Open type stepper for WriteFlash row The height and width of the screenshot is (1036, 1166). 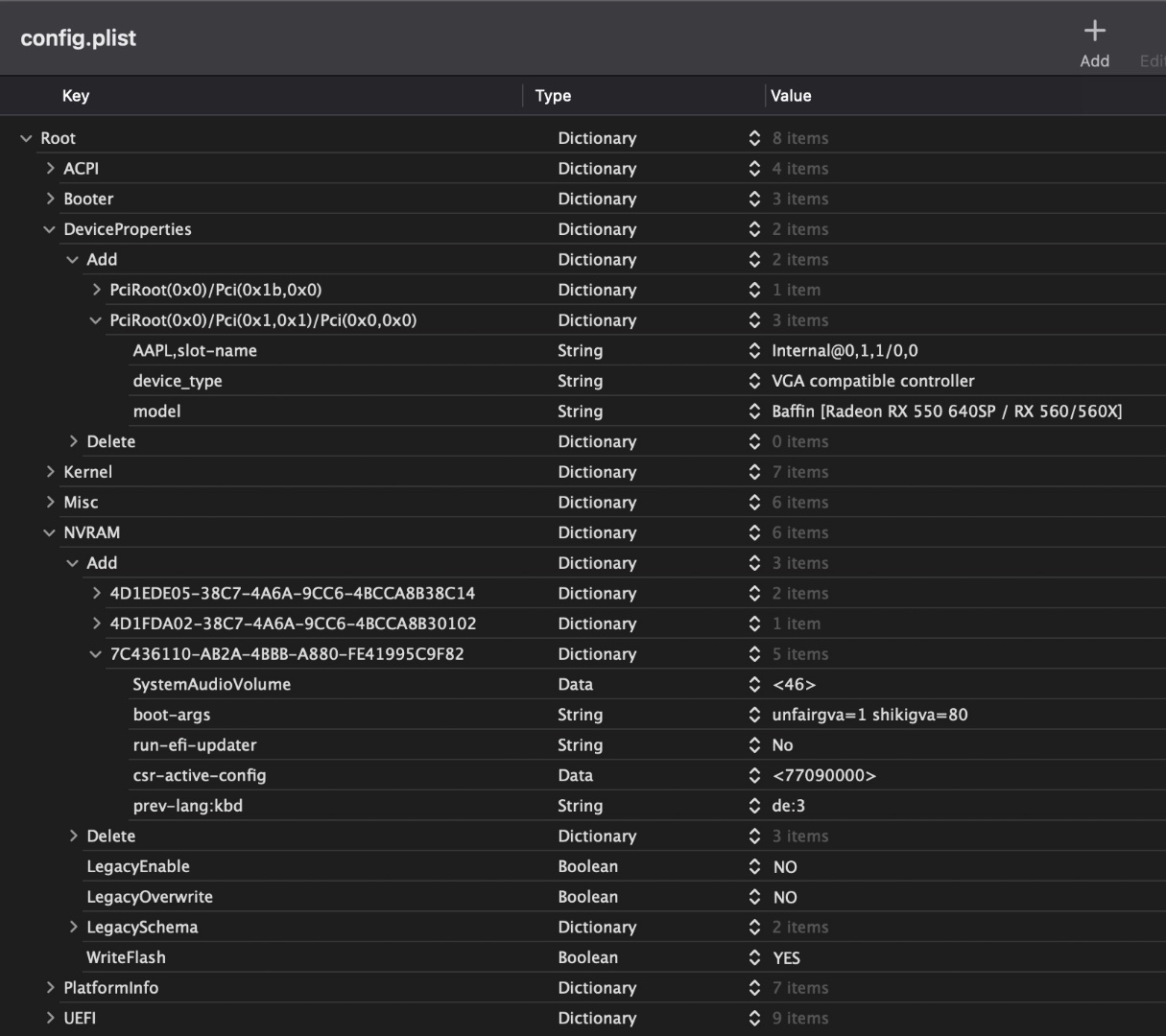754,957
